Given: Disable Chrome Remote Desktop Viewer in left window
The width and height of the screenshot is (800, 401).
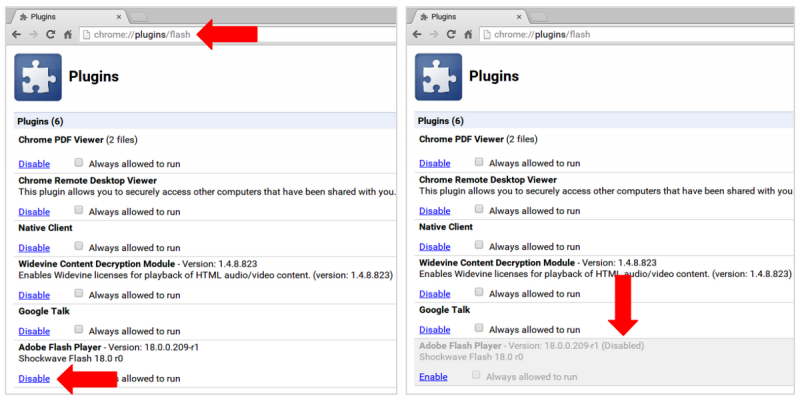Looking at the screenshot, I should click(34, 212).
